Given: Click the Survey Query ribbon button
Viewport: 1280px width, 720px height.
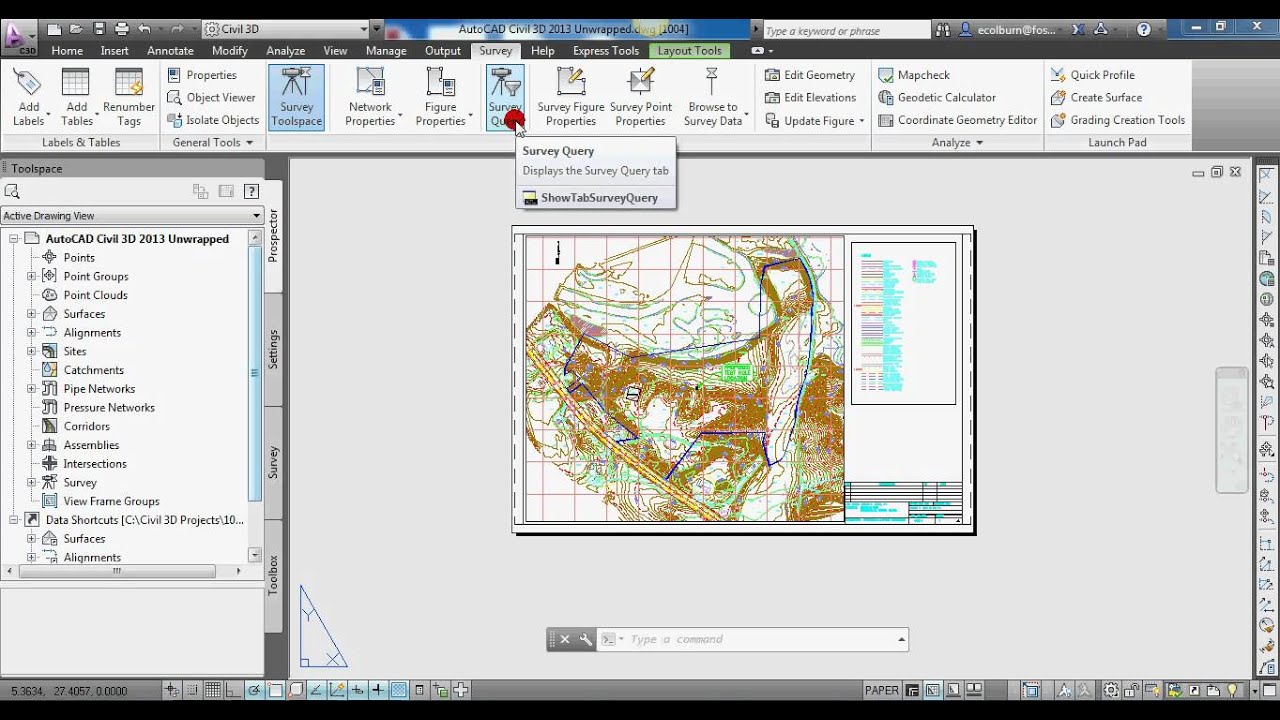Looking at the screenshot, I should 505,97.
